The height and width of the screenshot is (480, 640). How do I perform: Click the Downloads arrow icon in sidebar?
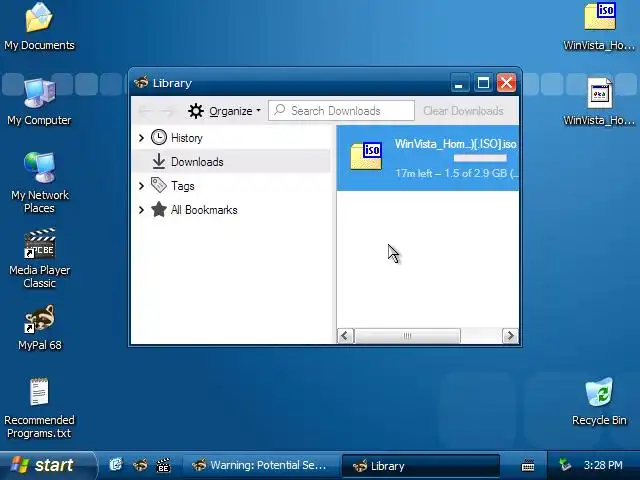click(158, 162)
